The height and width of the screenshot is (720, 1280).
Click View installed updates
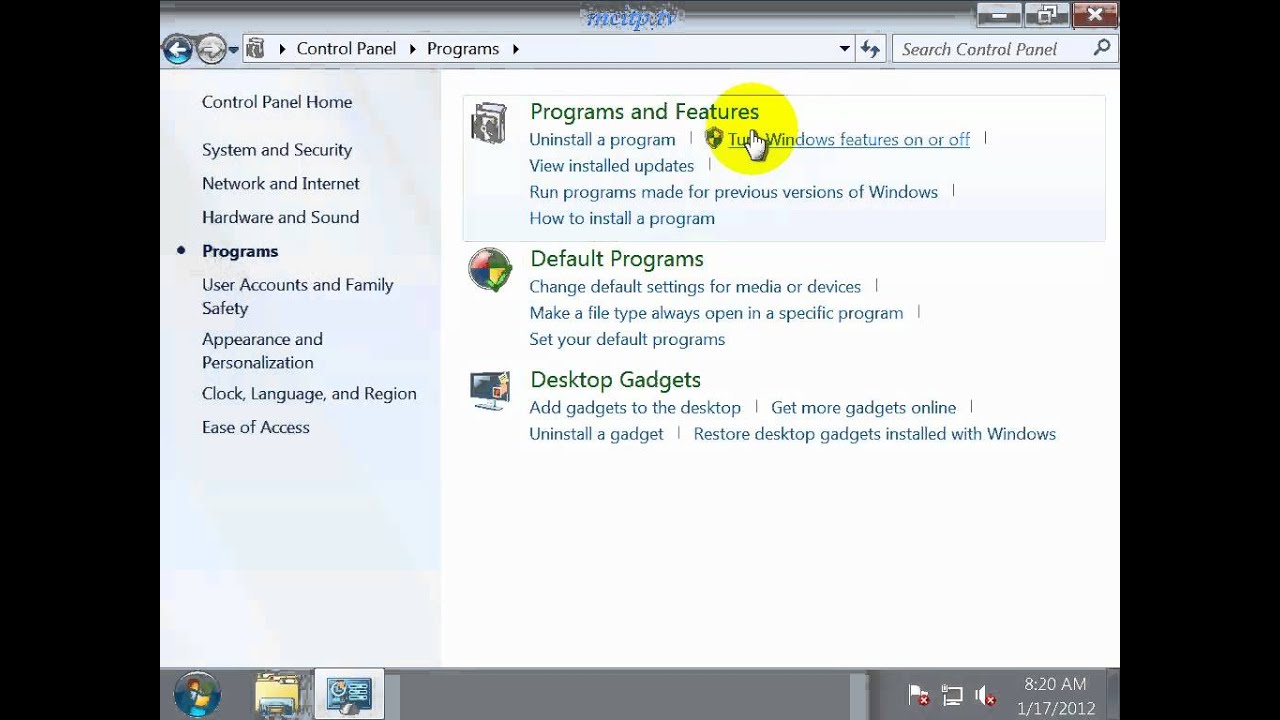pyautogui.click(x=612, y=166)
